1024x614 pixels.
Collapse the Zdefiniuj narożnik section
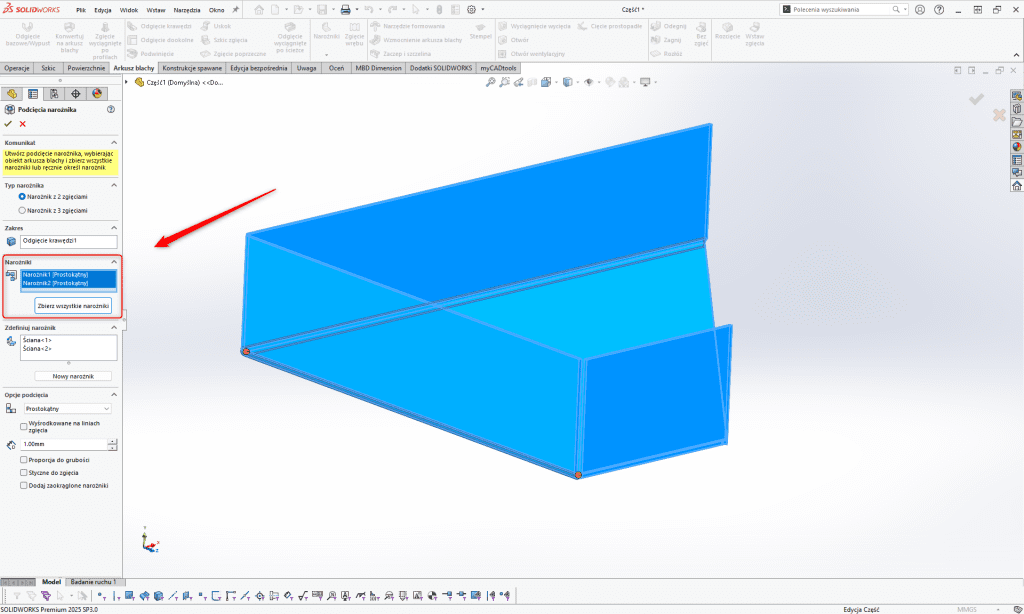(114, 327)
